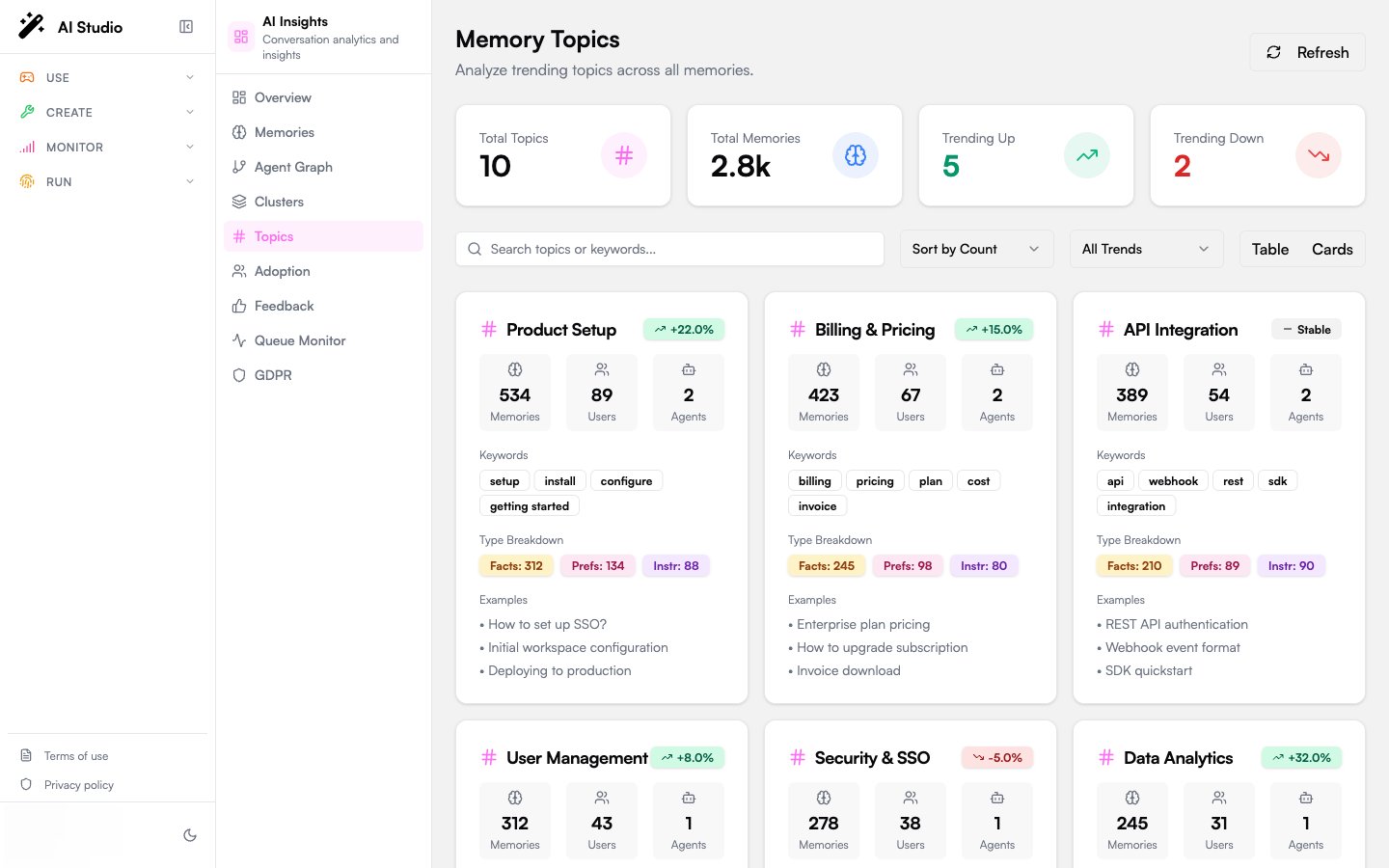1389x868 pixels.
Task: Click the Total Memories brain icon
Action: 856,155
